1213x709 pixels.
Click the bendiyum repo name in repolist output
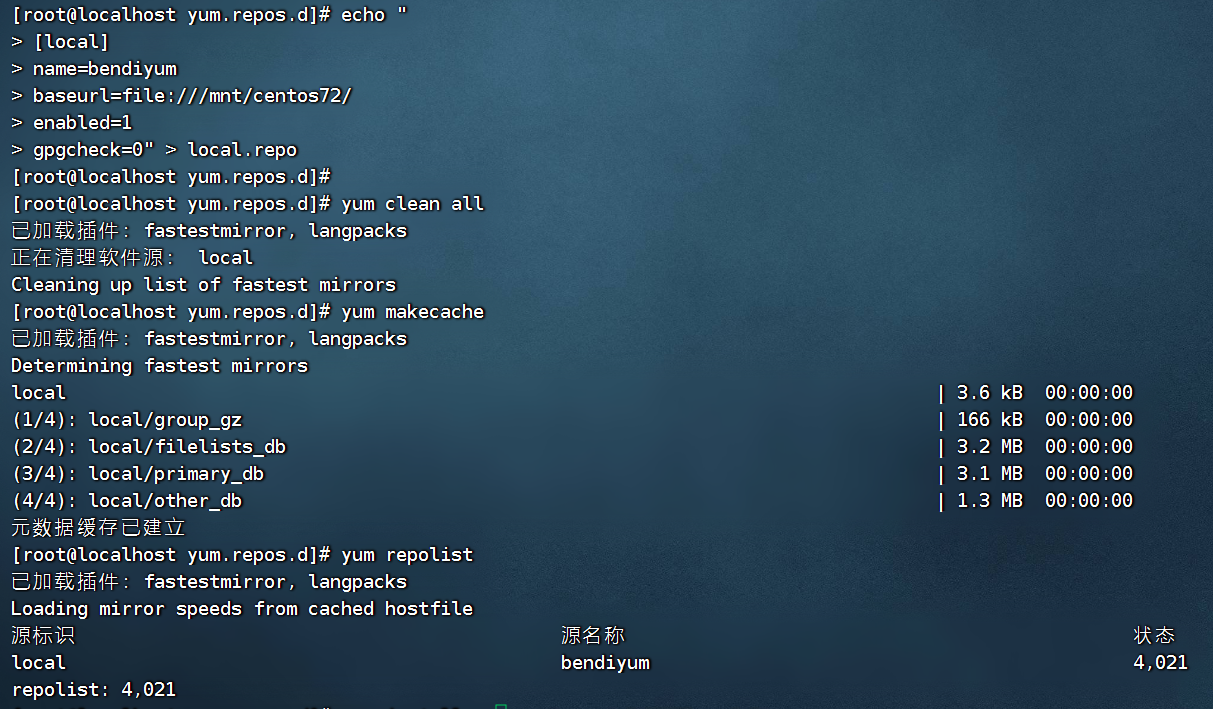(605, 662)
